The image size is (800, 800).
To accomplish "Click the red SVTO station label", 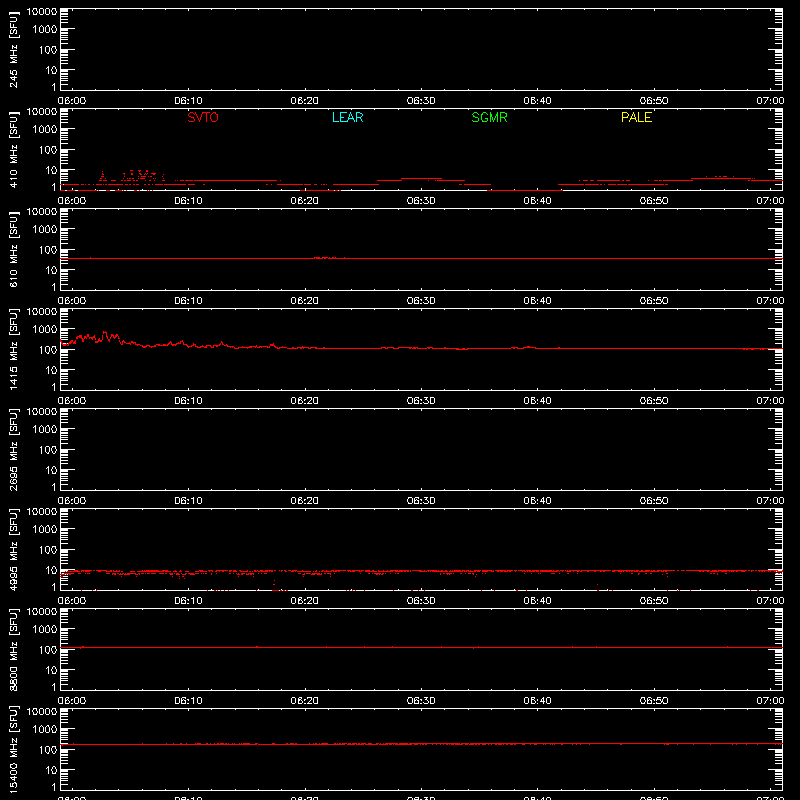I will tap(203, 117).
